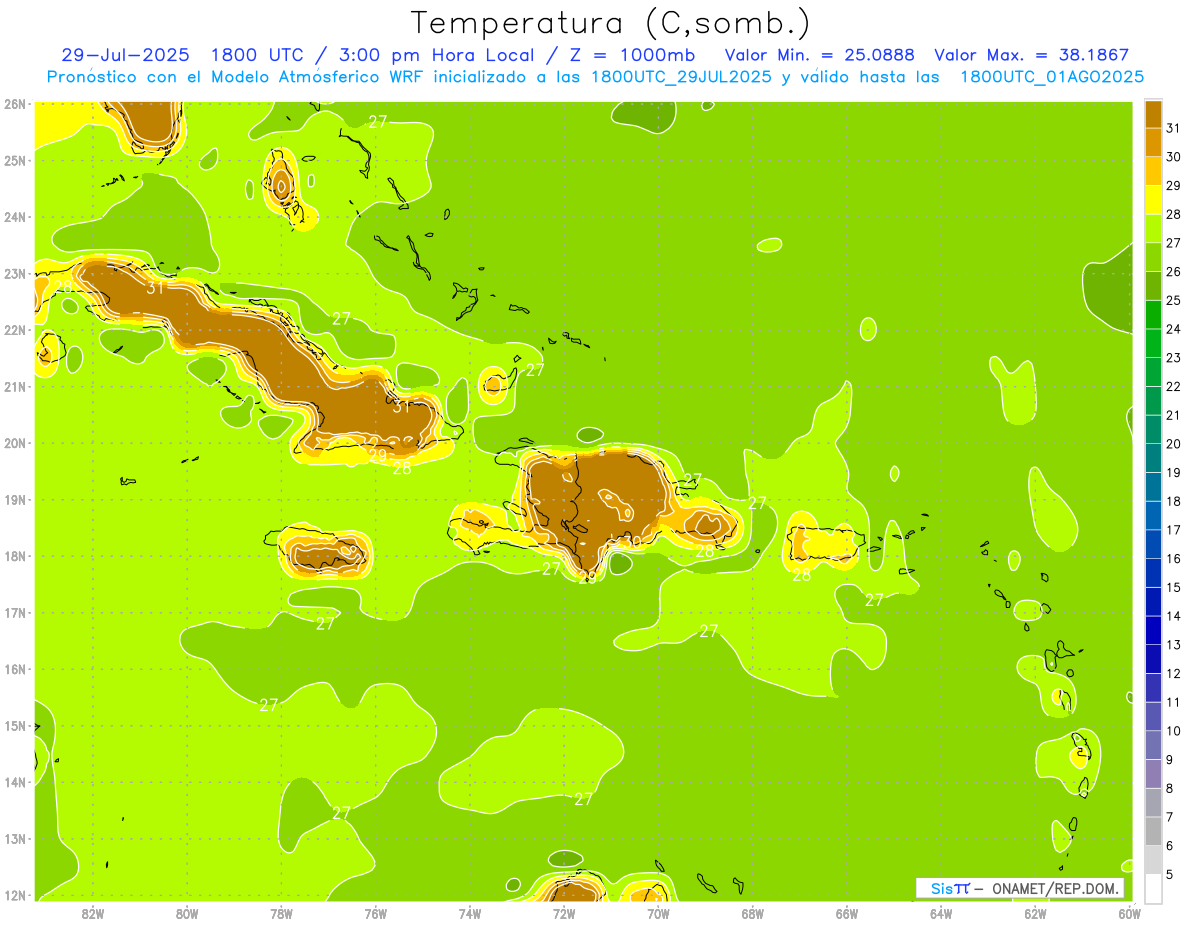Click the "15N" latitude label
This screenshot has height=927, width=1200.
(15, 725)
